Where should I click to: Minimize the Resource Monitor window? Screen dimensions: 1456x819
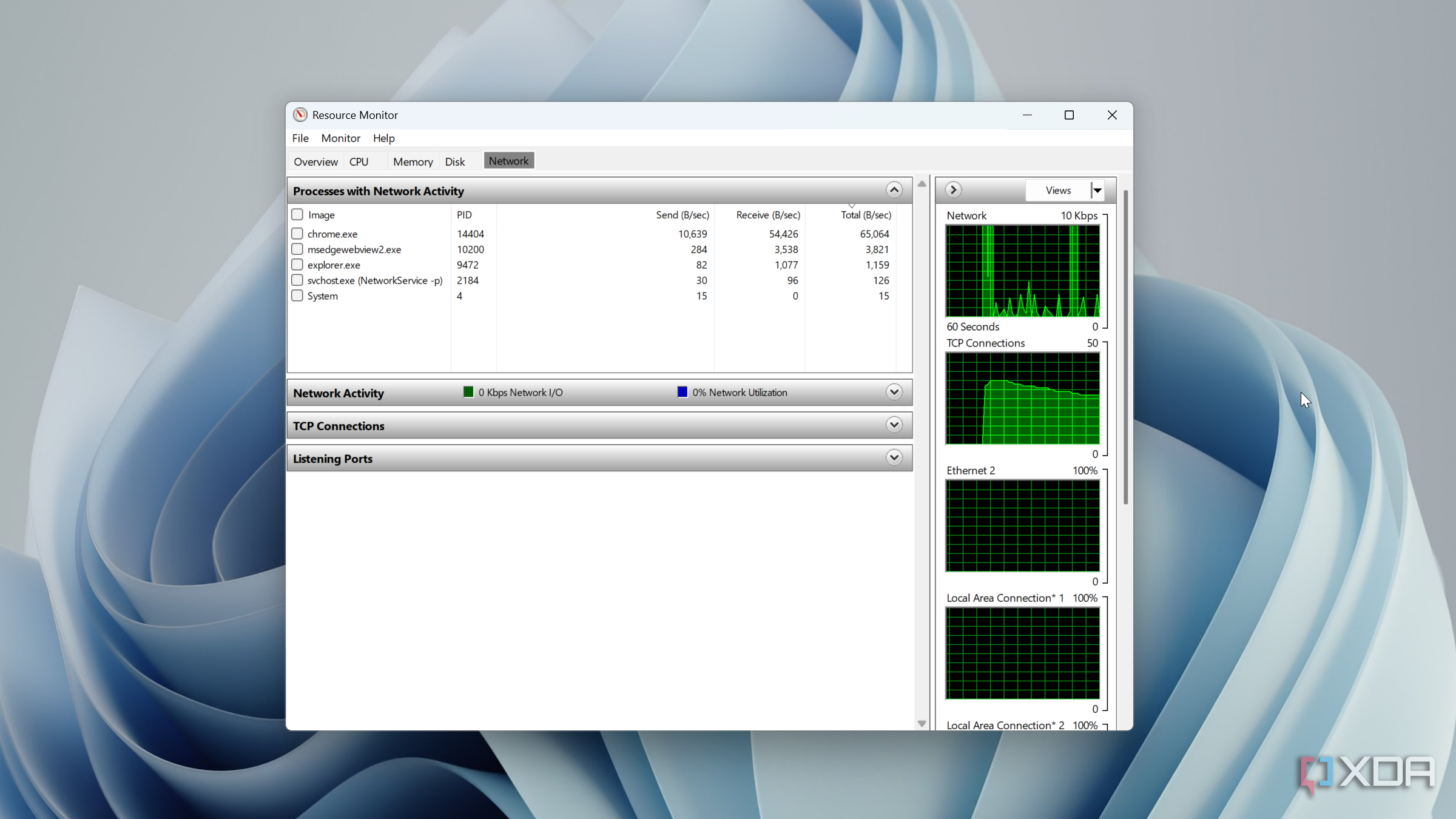pyautogui.click(x=1027, y=115)
